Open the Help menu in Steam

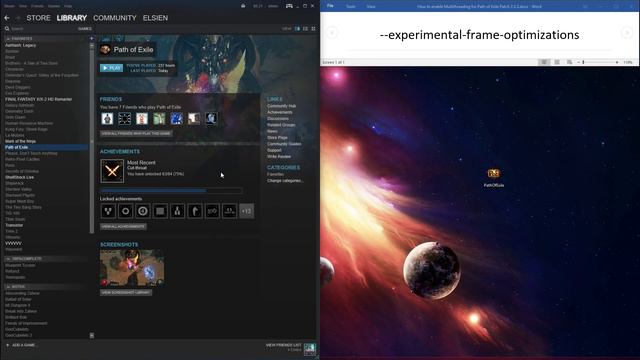point(68,6)
